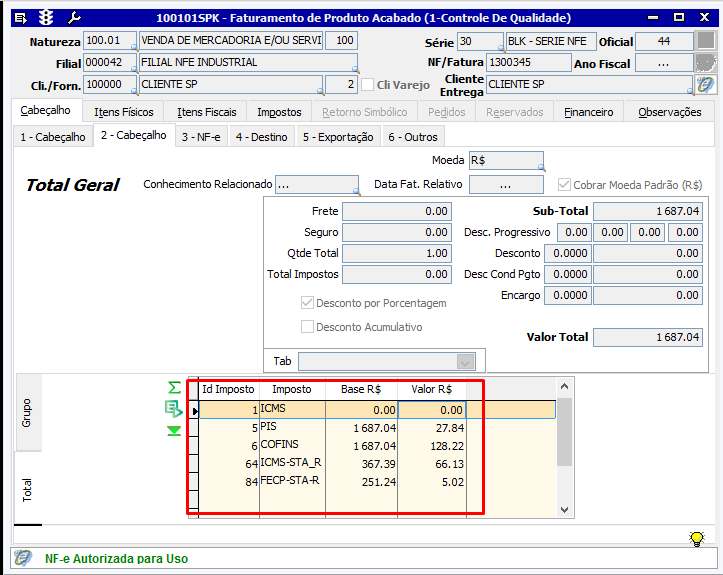Toggle Desconto por Porcentagem checkbox
The height and width of the screenshot is (575, 723).
coord(307,303)
